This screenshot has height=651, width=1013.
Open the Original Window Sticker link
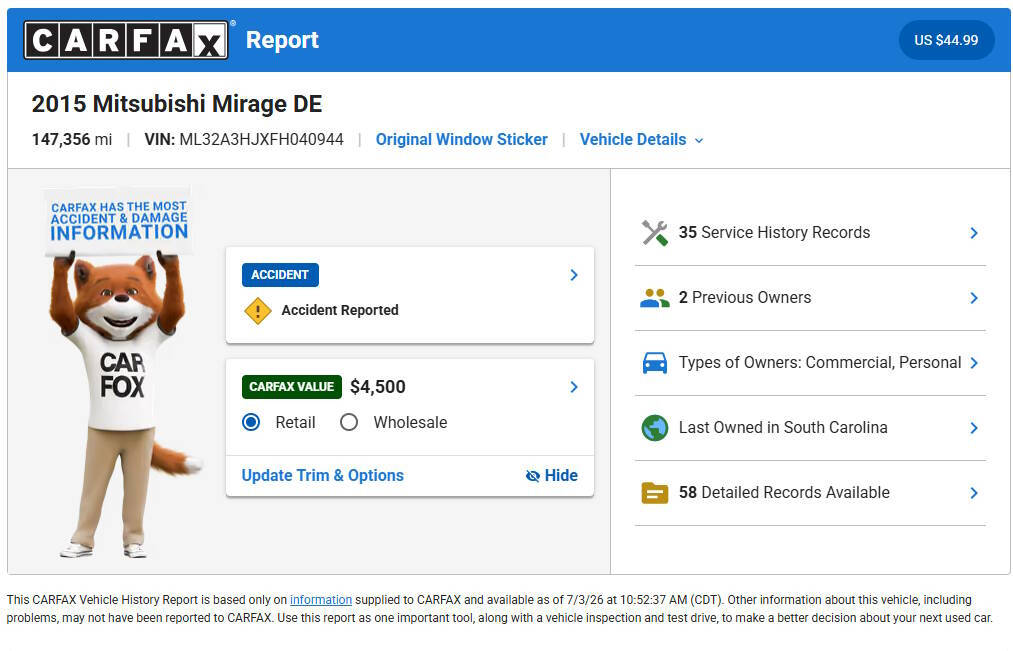point(461,140)
